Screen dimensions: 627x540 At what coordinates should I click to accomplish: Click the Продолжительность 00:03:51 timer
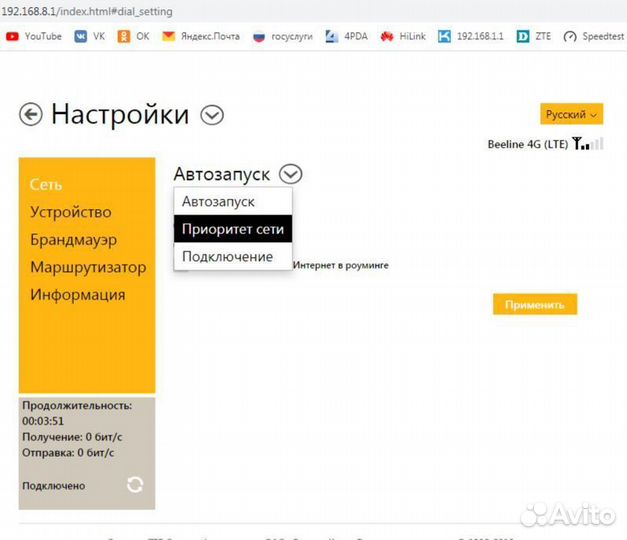77,413
